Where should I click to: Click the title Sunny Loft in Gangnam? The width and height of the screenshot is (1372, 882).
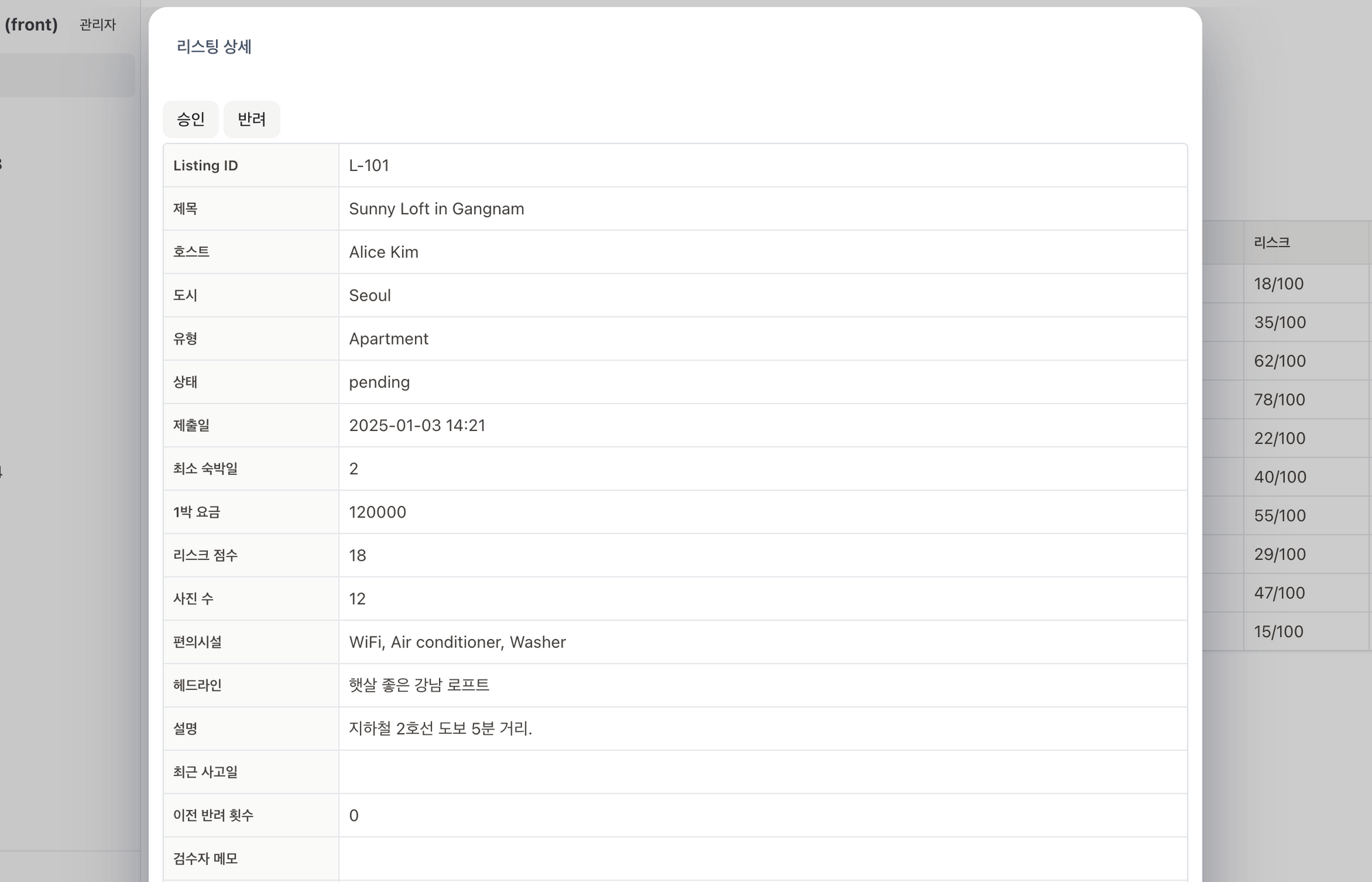coord(436,209)
